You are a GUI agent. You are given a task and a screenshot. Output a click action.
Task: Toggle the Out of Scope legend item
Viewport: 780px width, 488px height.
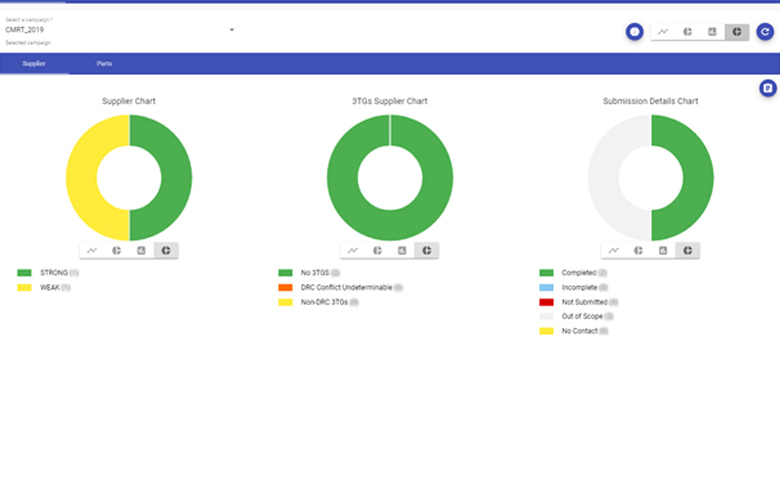point(580,316)
